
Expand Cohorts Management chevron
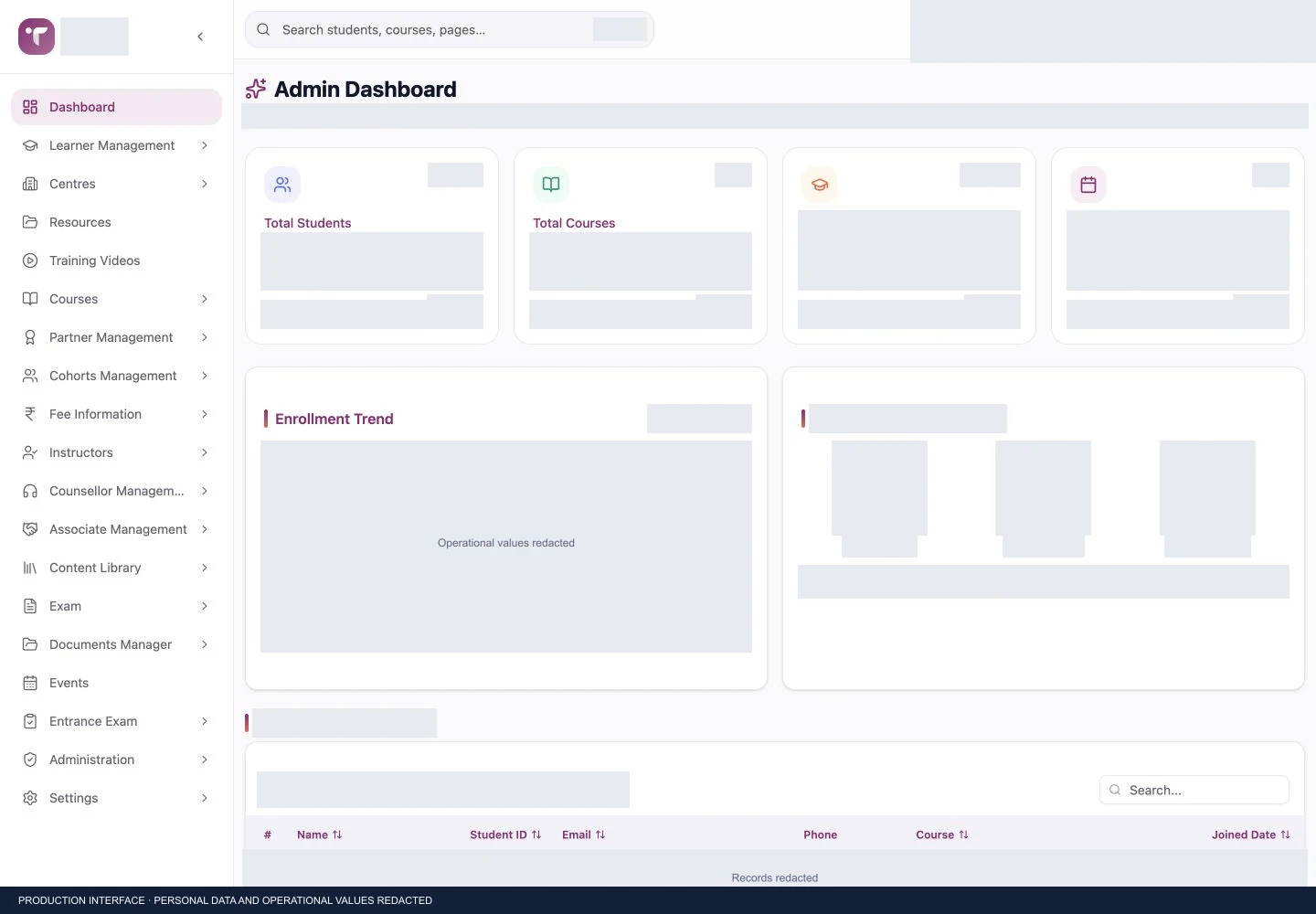[205, 376]
